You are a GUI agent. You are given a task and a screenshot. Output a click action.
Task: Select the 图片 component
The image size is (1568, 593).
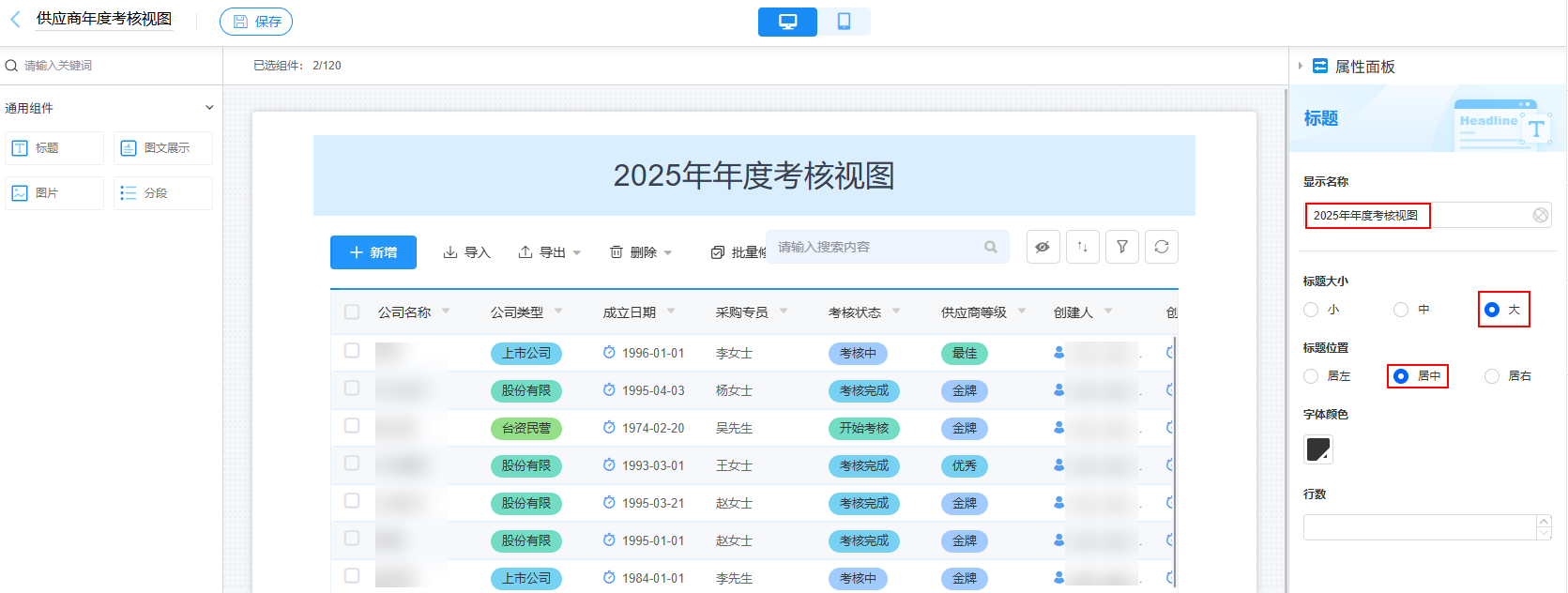54,193
